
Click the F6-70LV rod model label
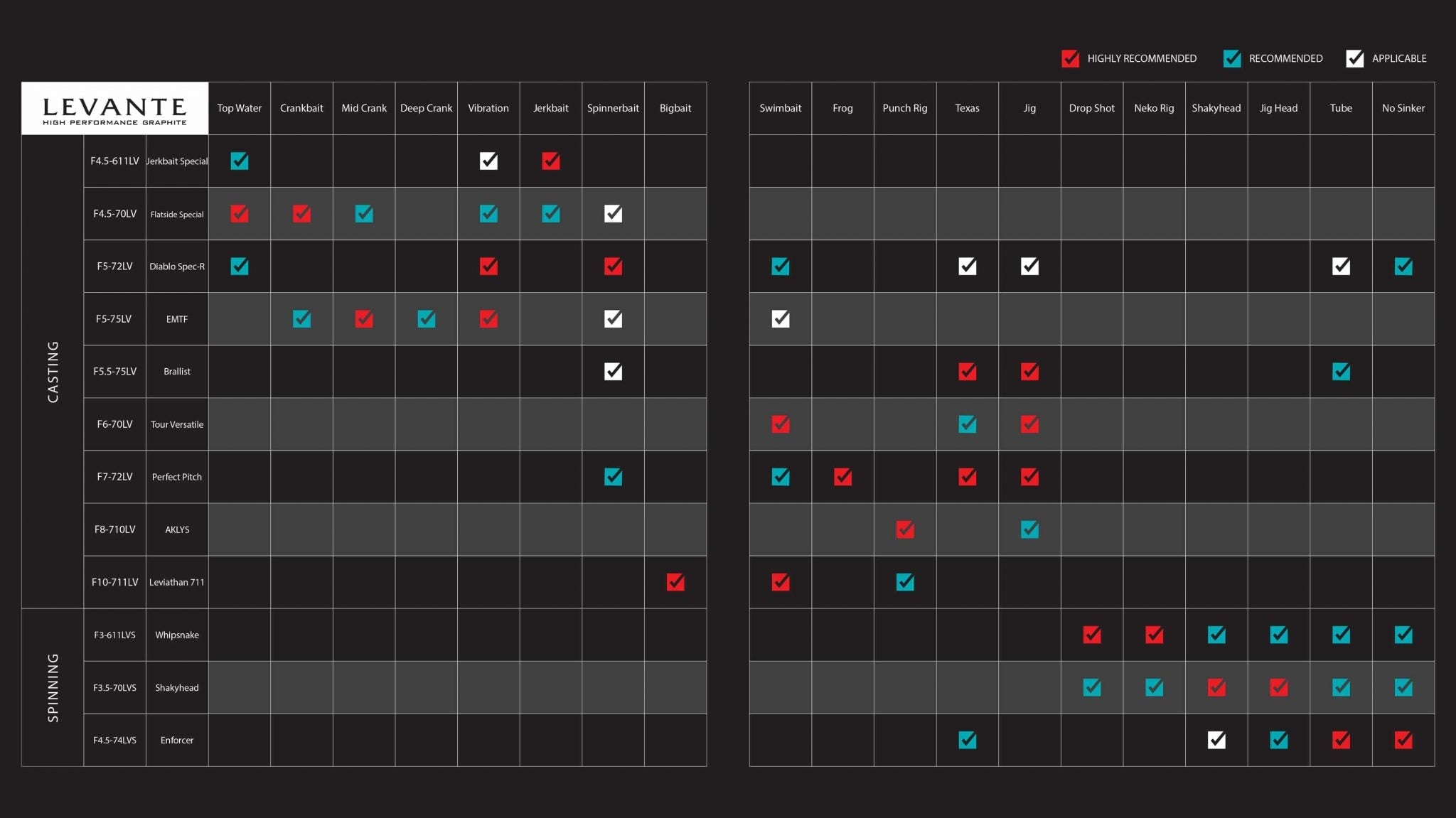[114, 424]
